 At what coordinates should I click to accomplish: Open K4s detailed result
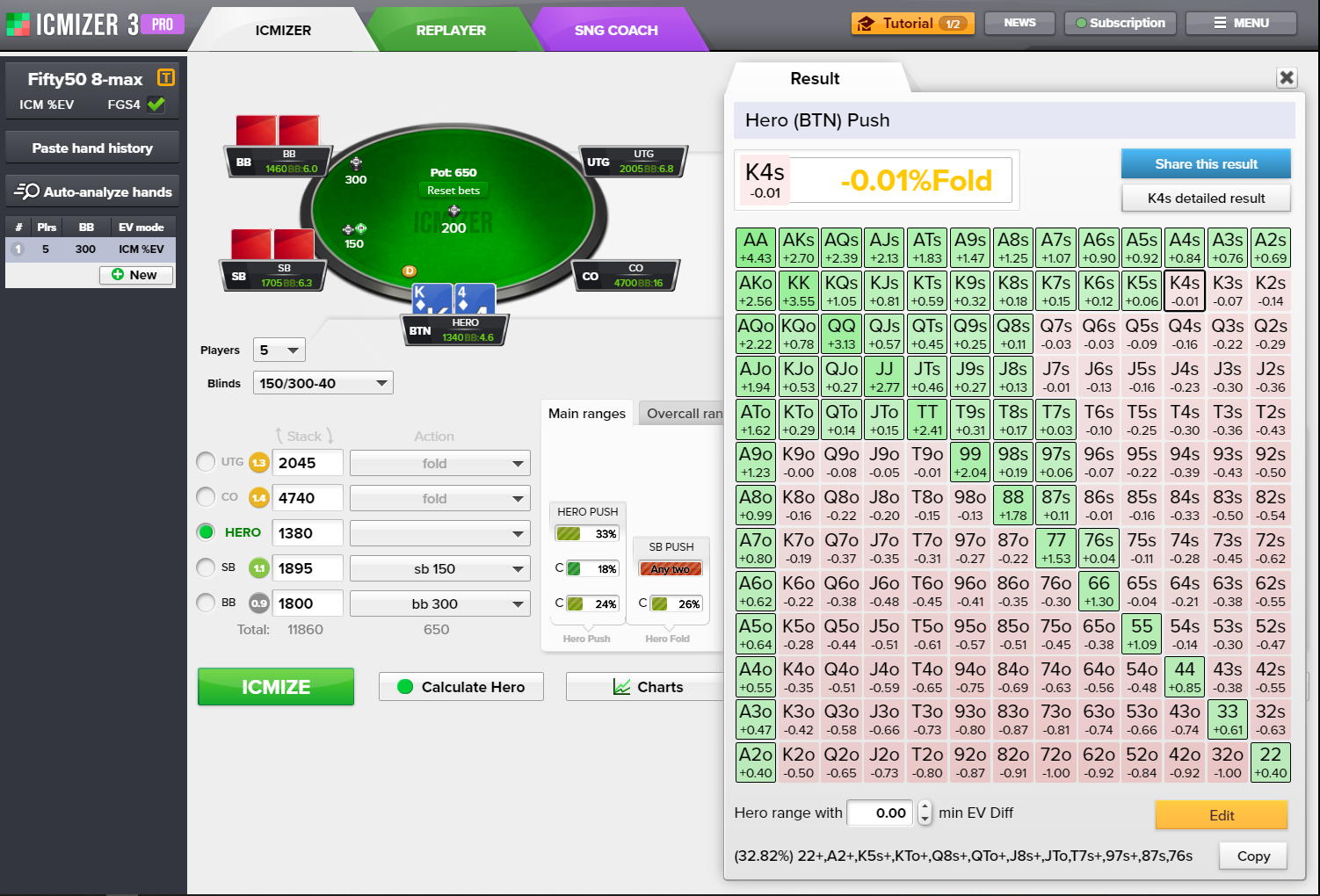click(1206, 199)
